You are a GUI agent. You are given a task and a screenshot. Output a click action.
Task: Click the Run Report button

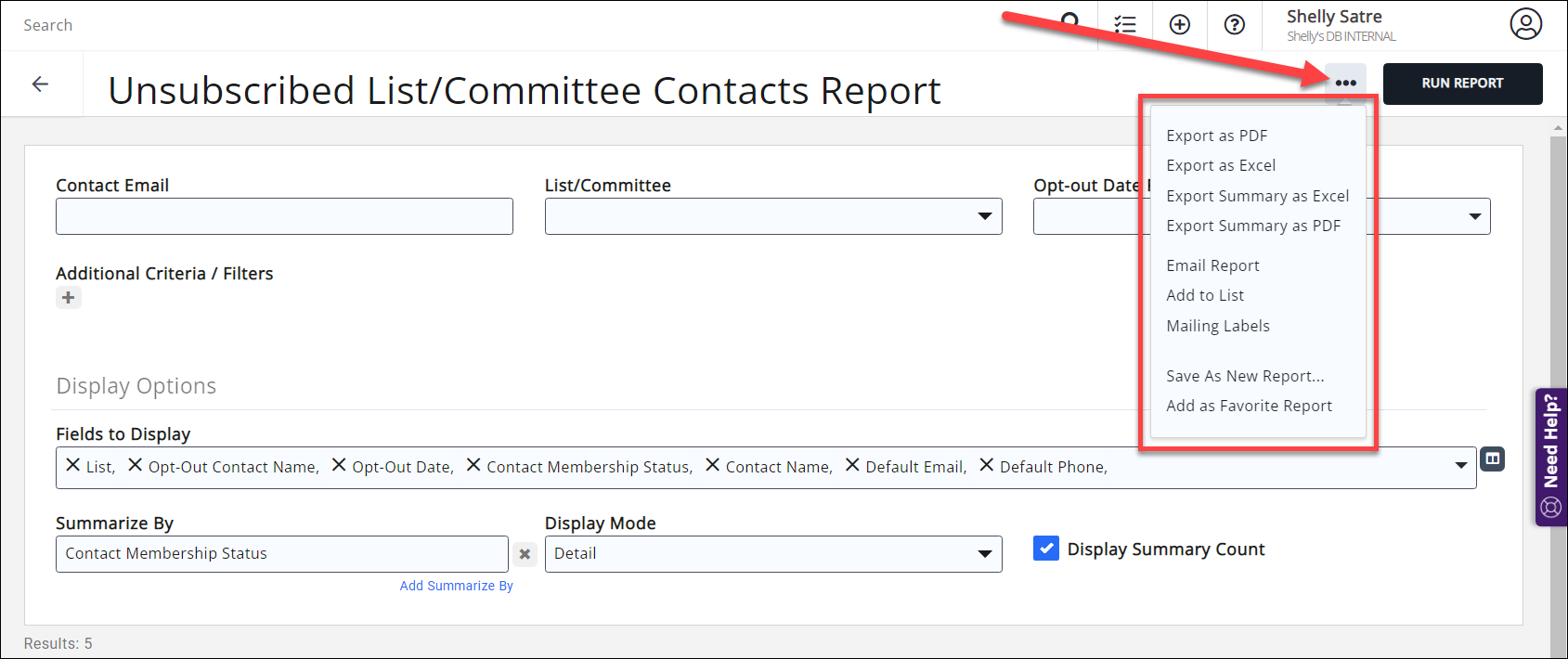click(x=1462, y=84)
